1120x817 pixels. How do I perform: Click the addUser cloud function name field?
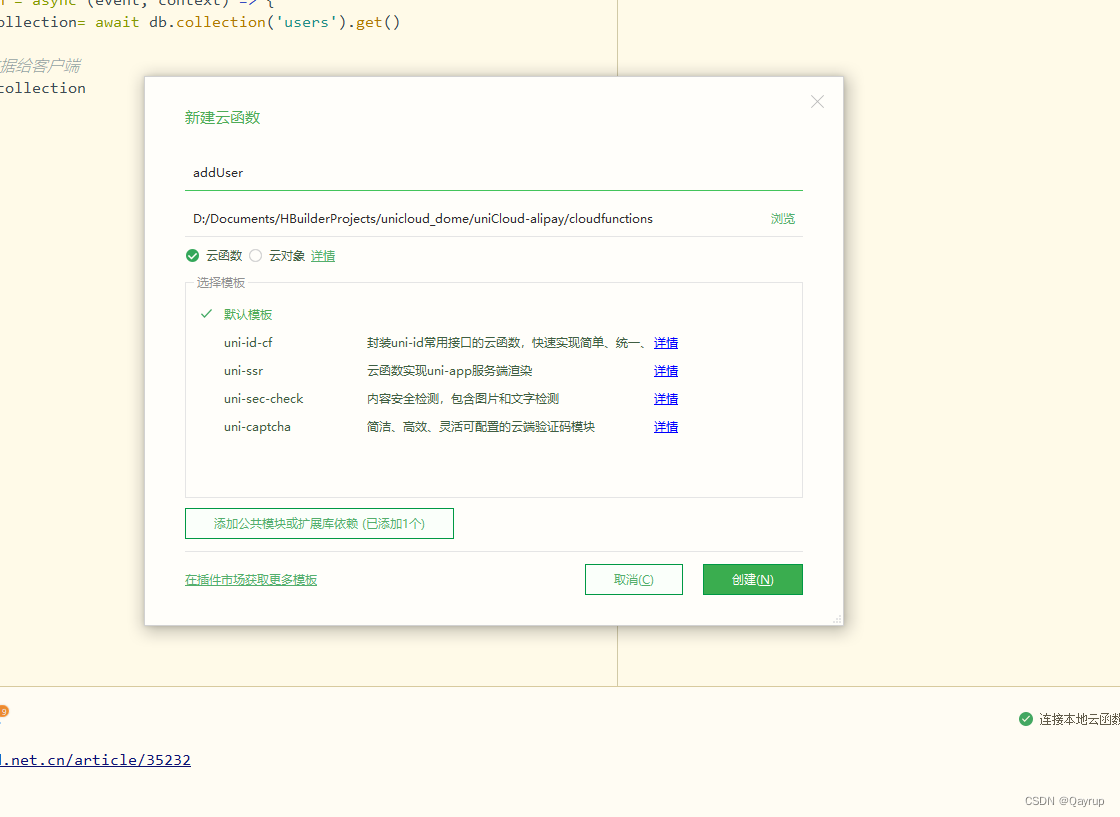point(400,172)
